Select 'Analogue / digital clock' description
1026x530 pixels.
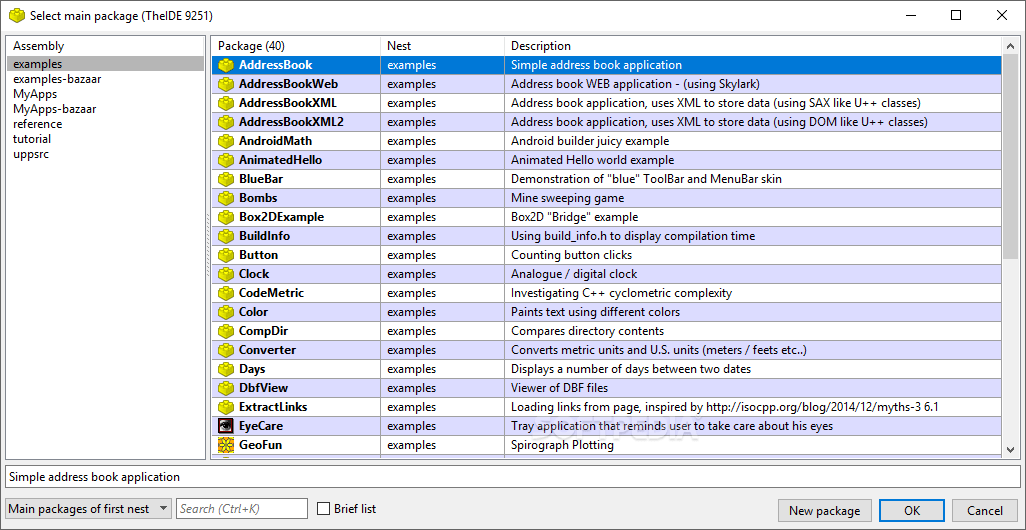pos(574,274)
